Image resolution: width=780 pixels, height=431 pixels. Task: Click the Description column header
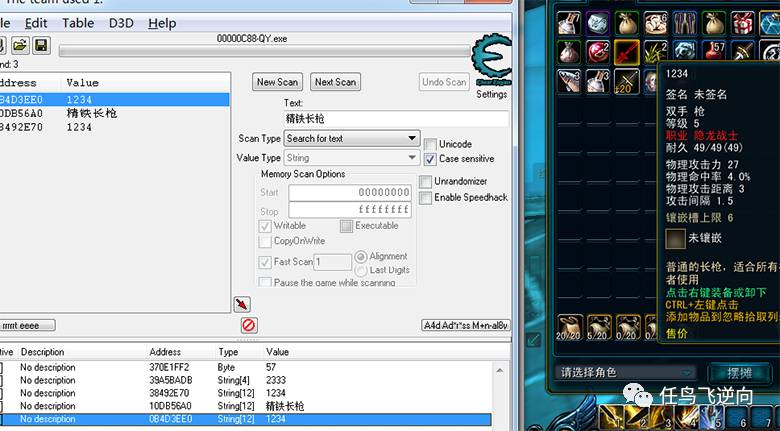coord(42,352)
